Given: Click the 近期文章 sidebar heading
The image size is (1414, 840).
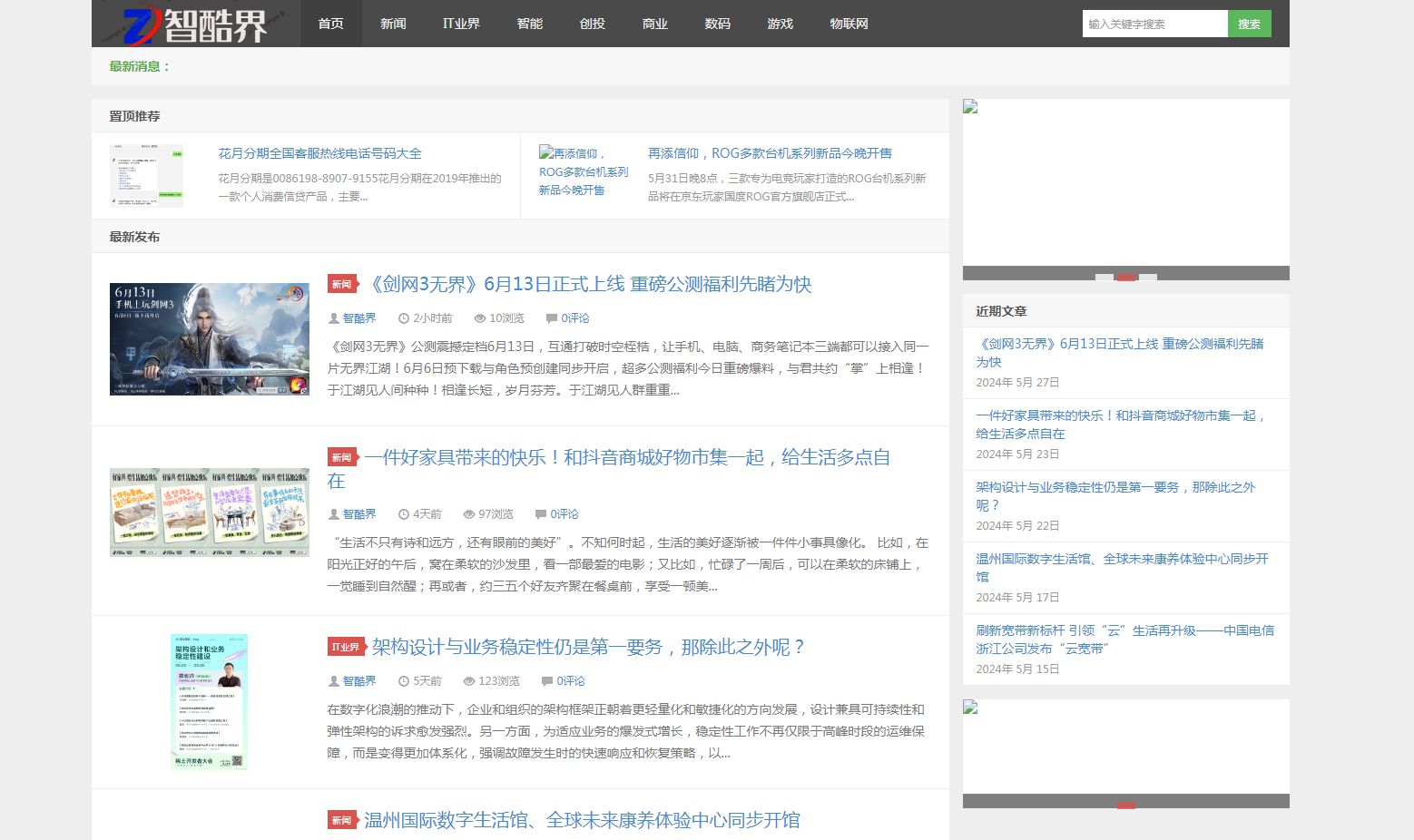Looking at the screenshot, I should [1001, 311].
